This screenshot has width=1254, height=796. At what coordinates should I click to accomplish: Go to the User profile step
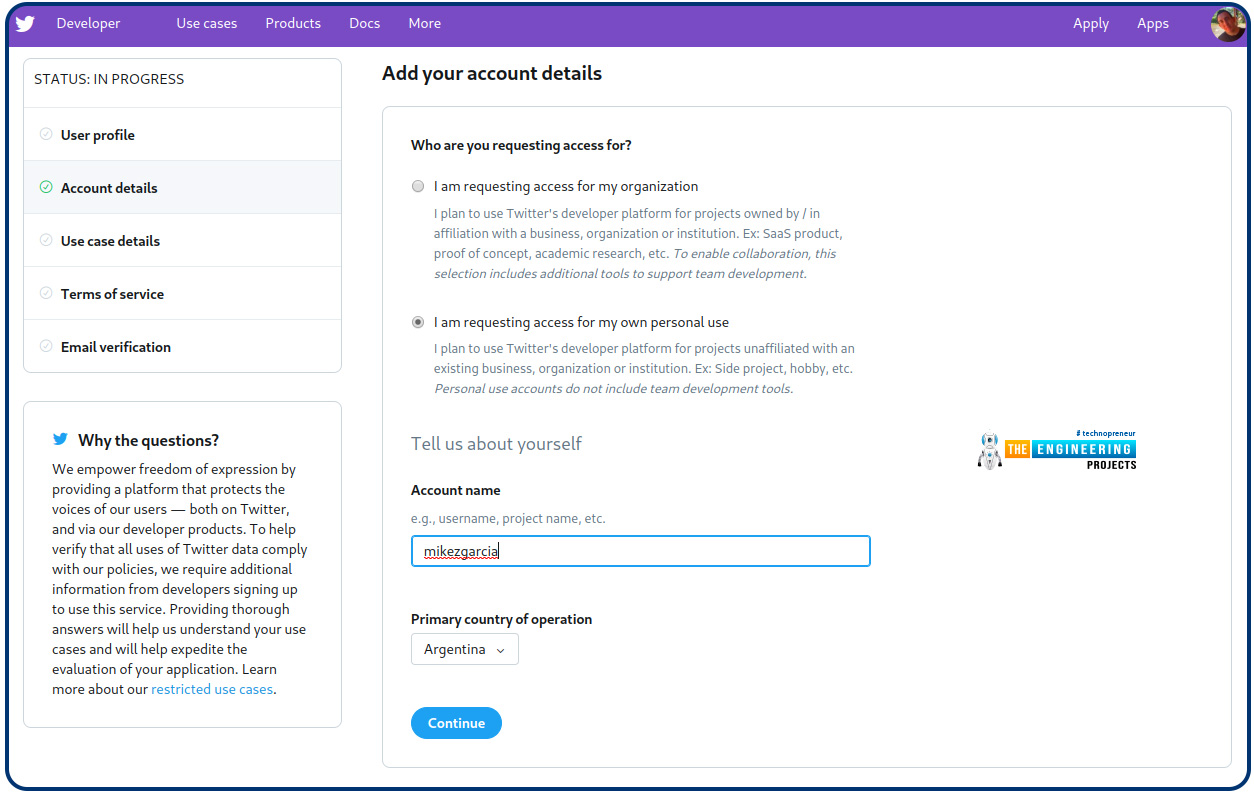click(x=182, y=135)
